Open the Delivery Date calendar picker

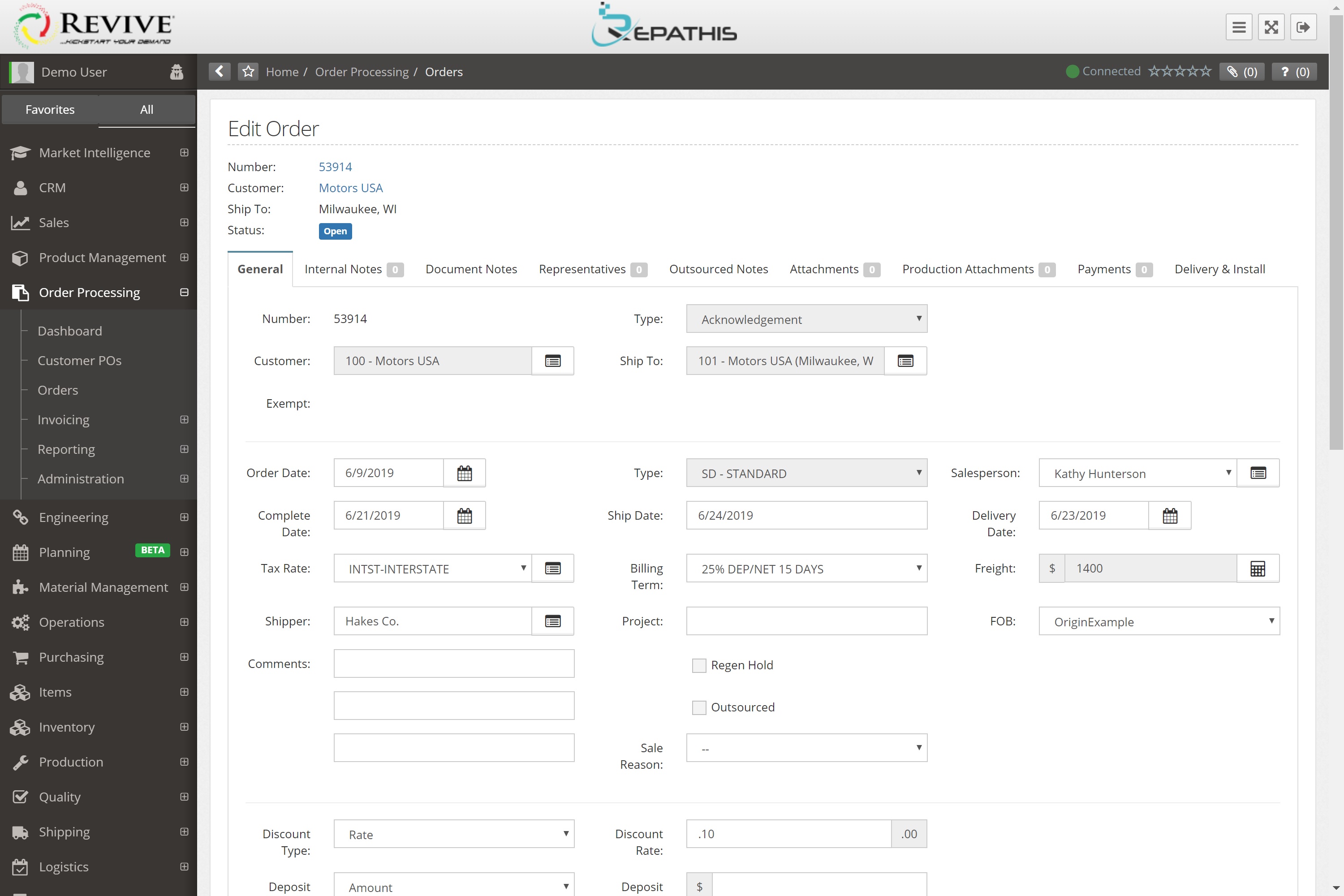(1170, 516)
